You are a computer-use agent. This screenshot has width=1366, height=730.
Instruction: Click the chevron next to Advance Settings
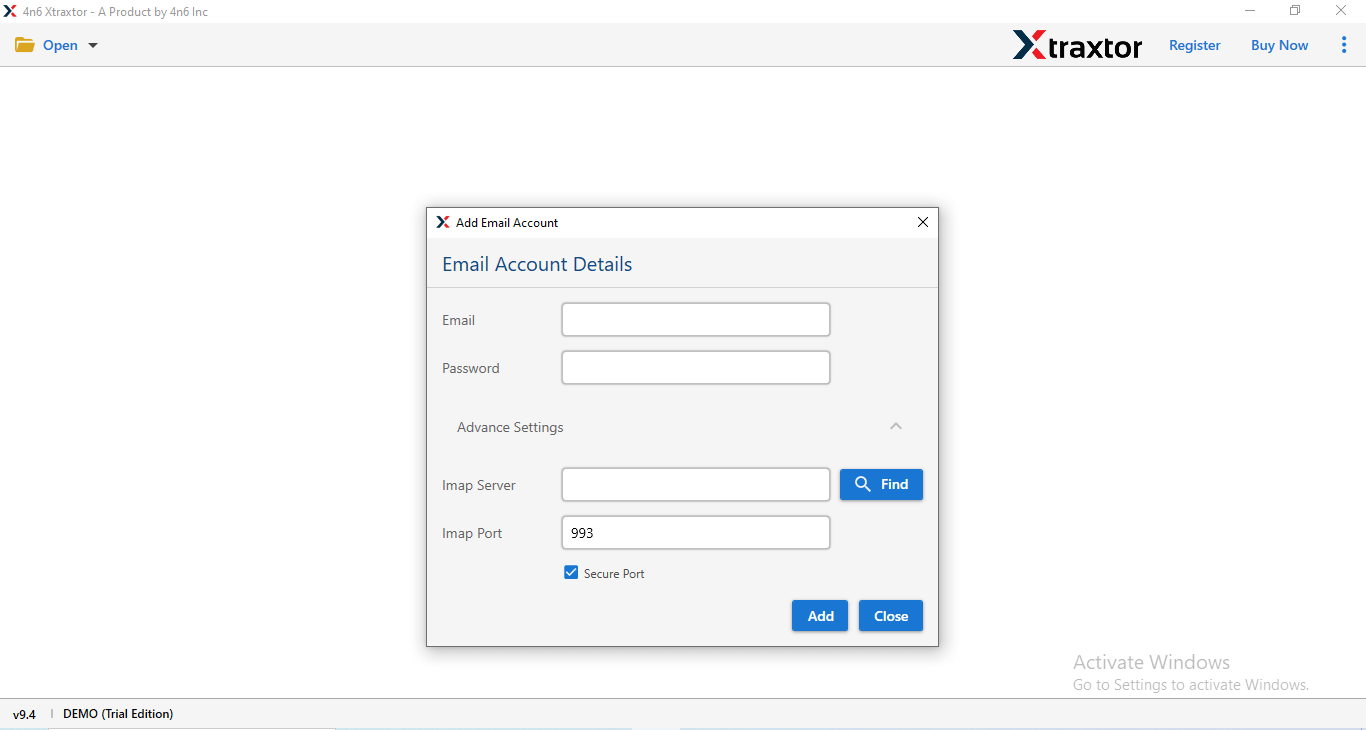[x=896, y=425]
